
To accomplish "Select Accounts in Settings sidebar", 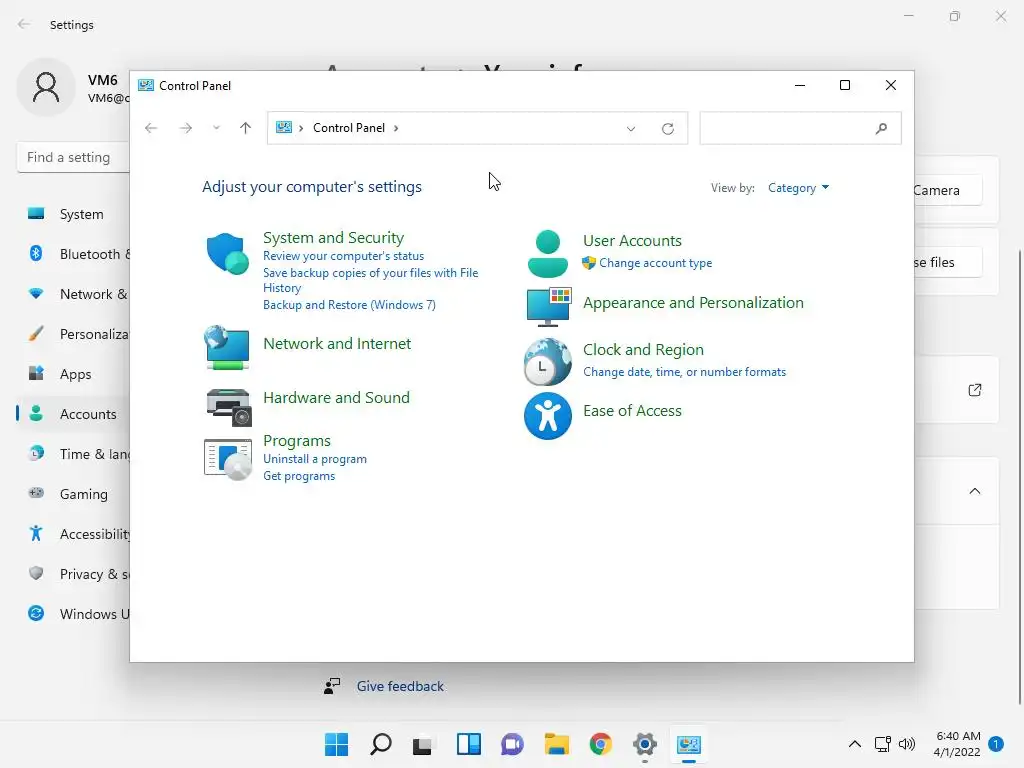I will pyautogui.click(x=73, y=414).
